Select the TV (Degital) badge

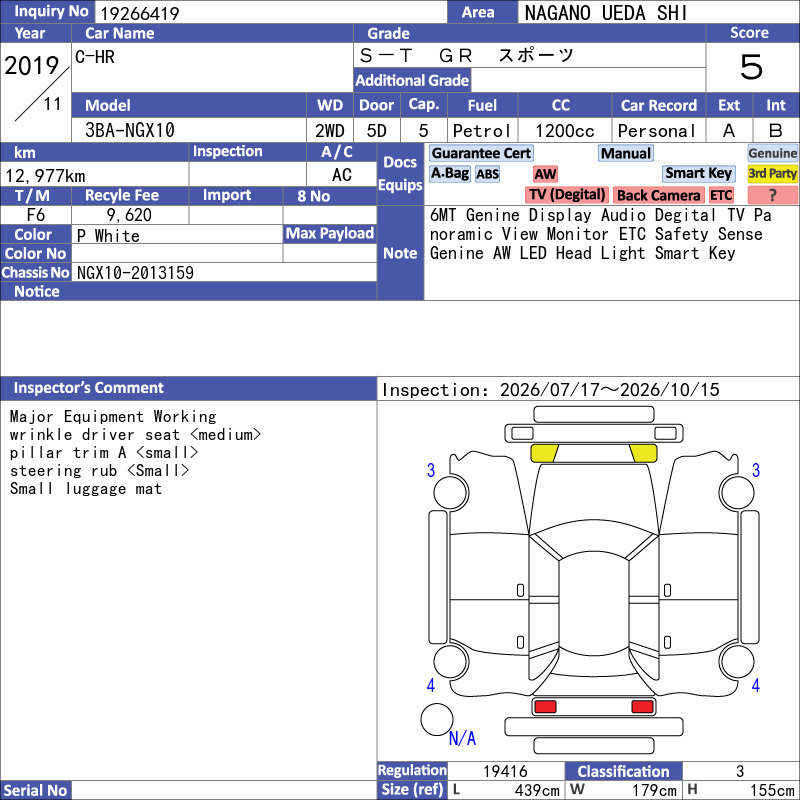pos(566,195)
